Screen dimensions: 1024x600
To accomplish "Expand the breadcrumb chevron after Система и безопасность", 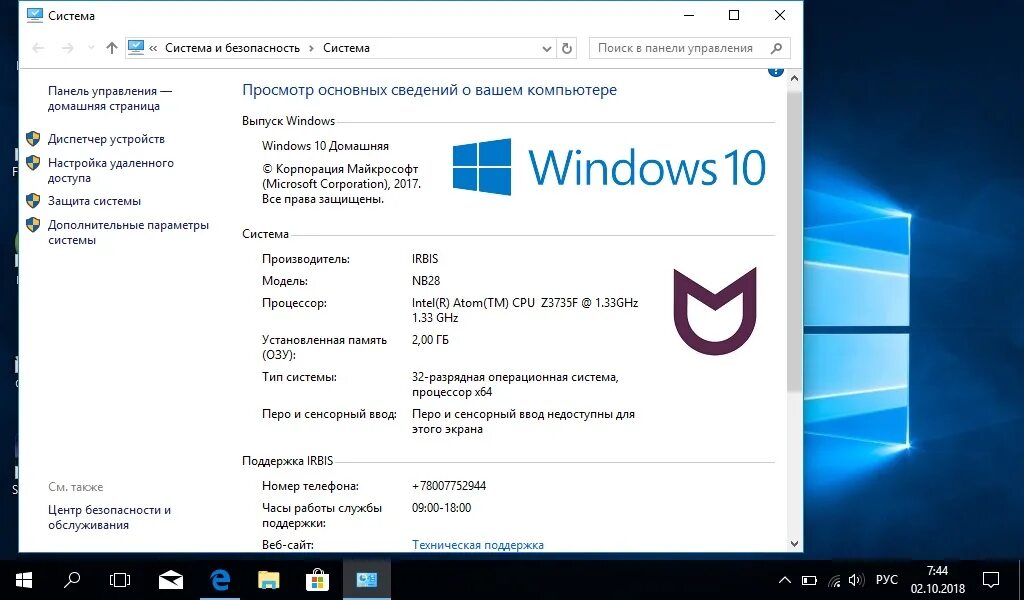I will pos(311,47).
